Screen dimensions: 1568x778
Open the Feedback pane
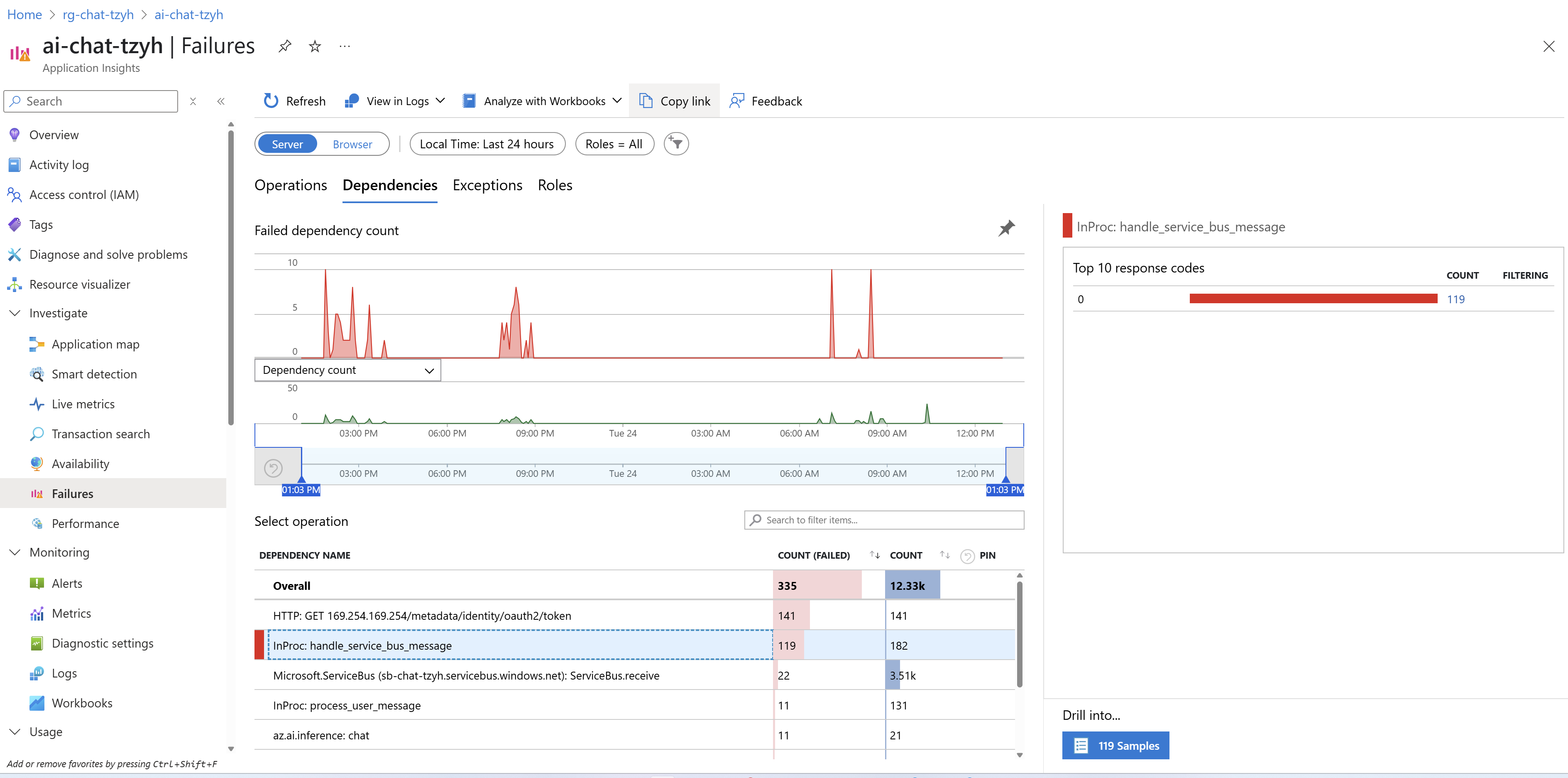point(766,101)
